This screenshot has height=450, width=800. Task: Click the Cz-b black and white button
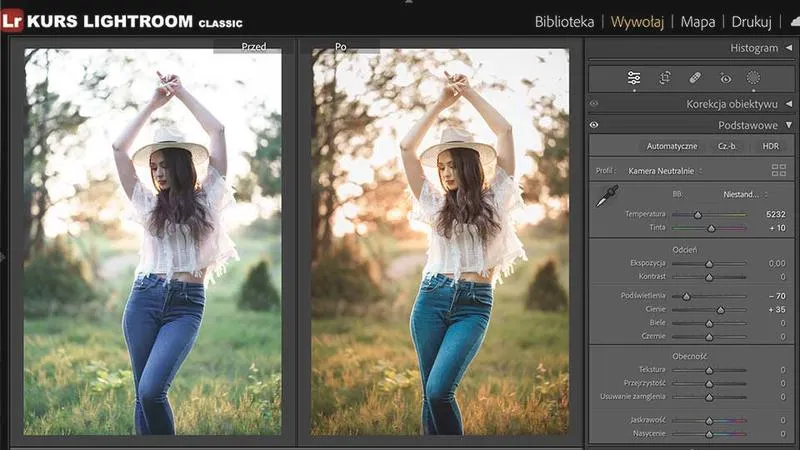[x=727, y=146]
